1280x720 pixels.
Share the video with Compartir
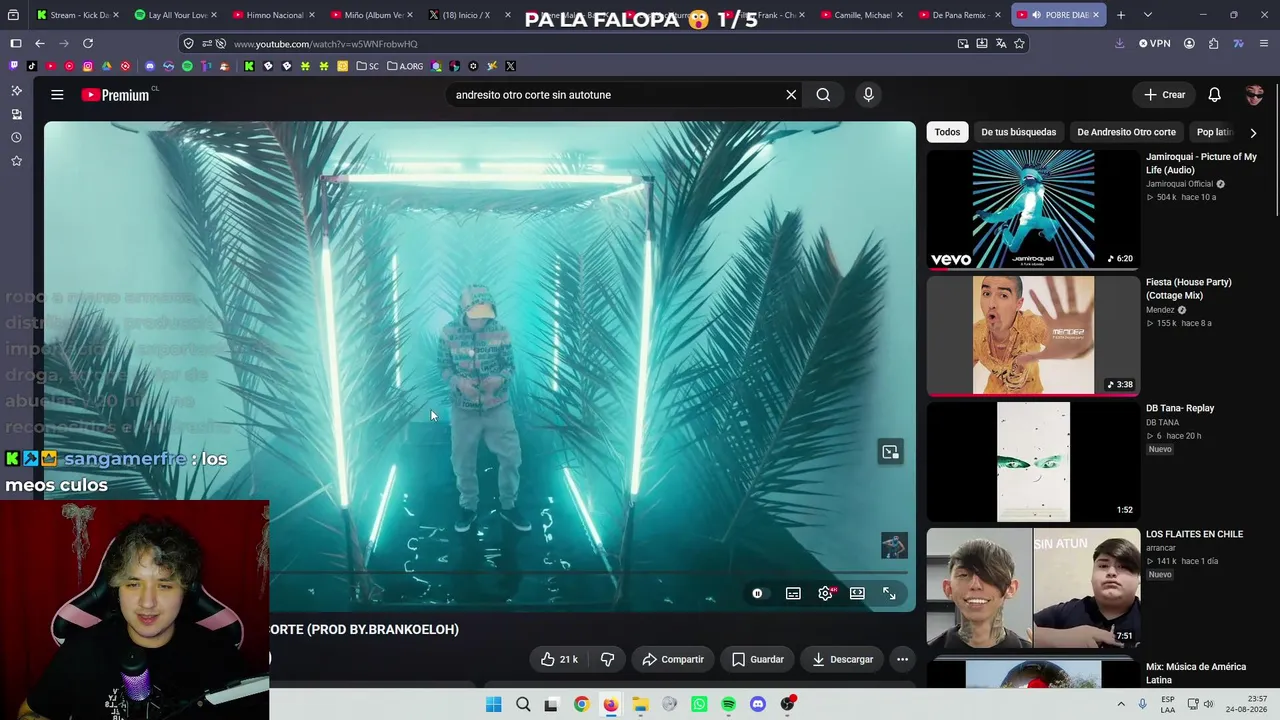673,659
